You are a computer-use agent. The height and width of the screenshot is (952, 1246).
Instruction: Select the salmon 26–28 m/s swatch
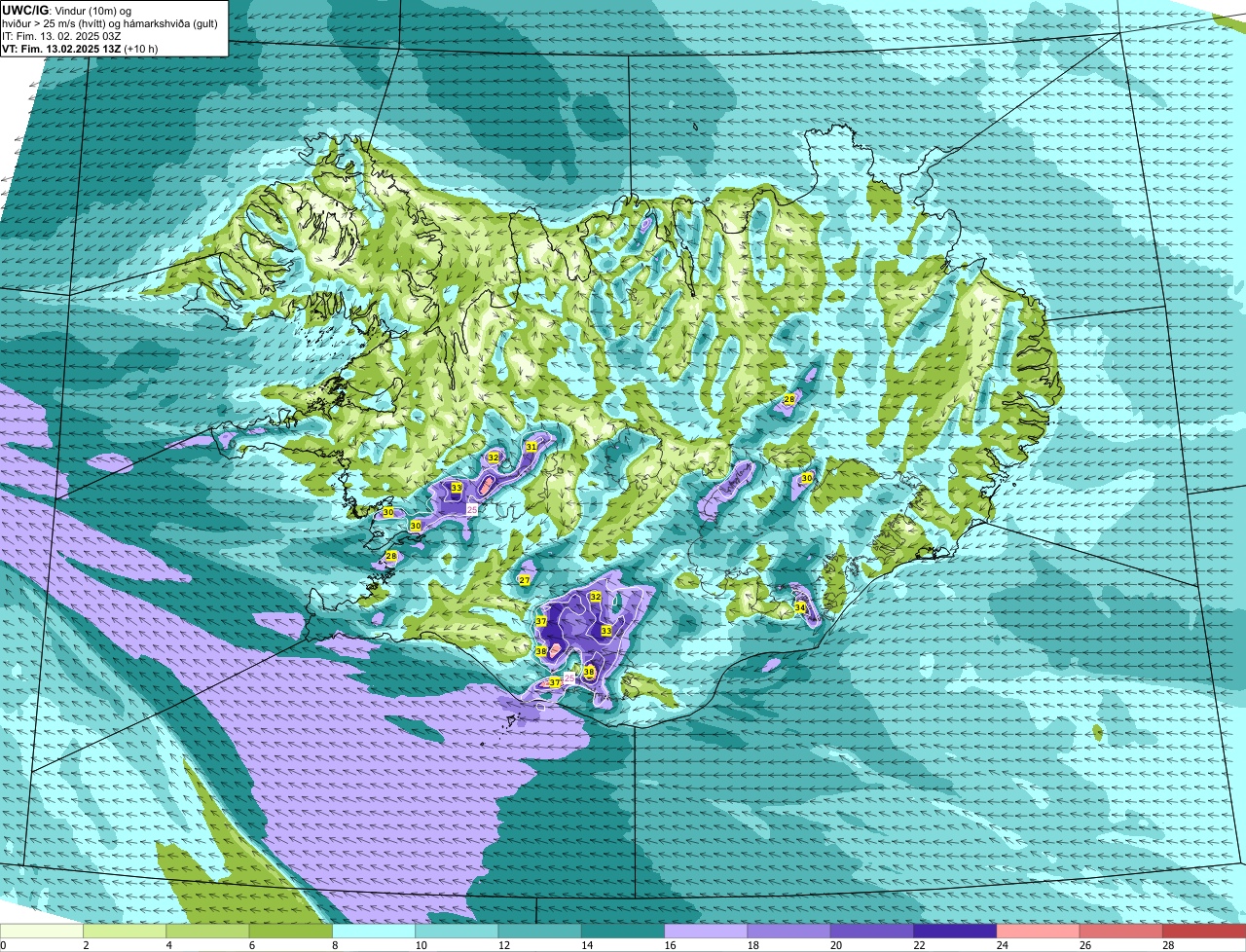coord(1121,932)
